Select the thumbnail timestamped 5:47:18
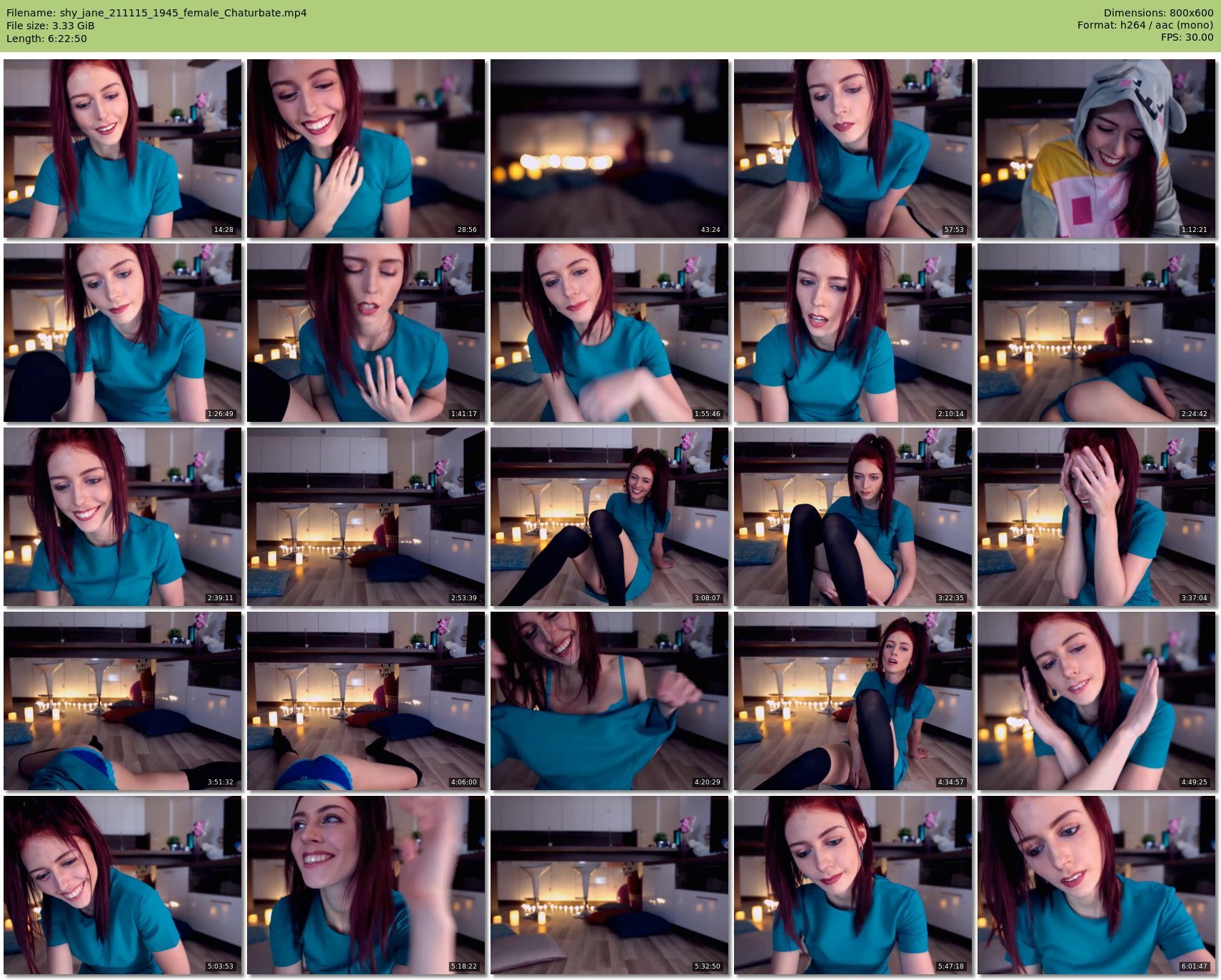This screenshot has height=980, width=1221. coord(853,885)
